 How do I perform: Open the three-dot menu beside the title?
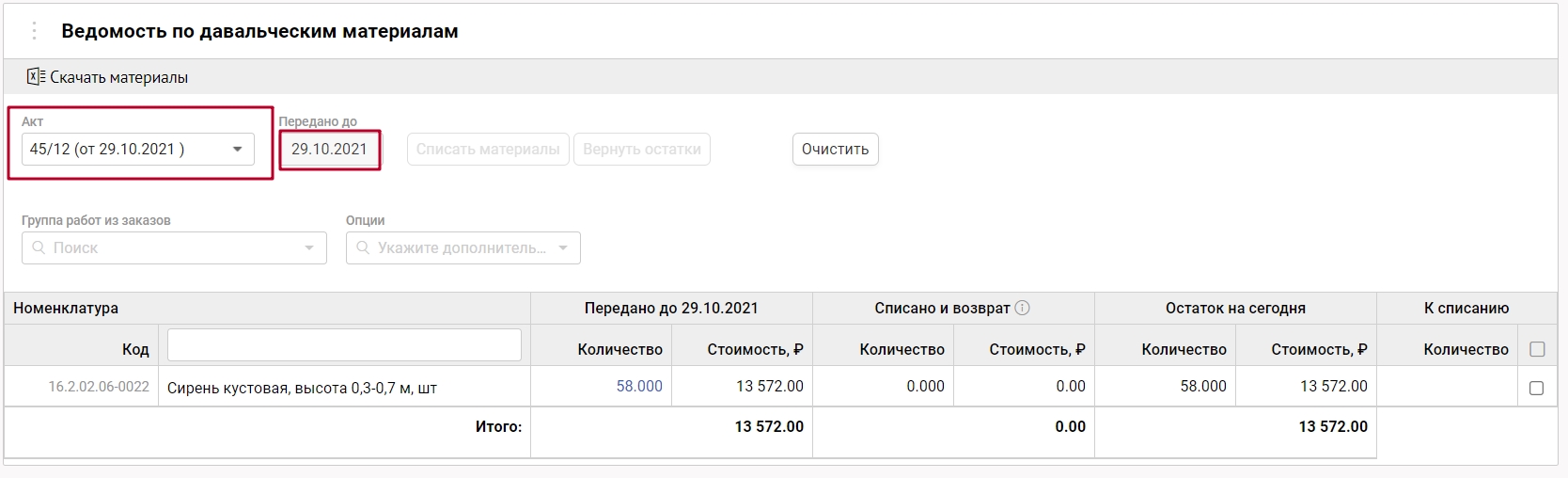click(34, 31)
